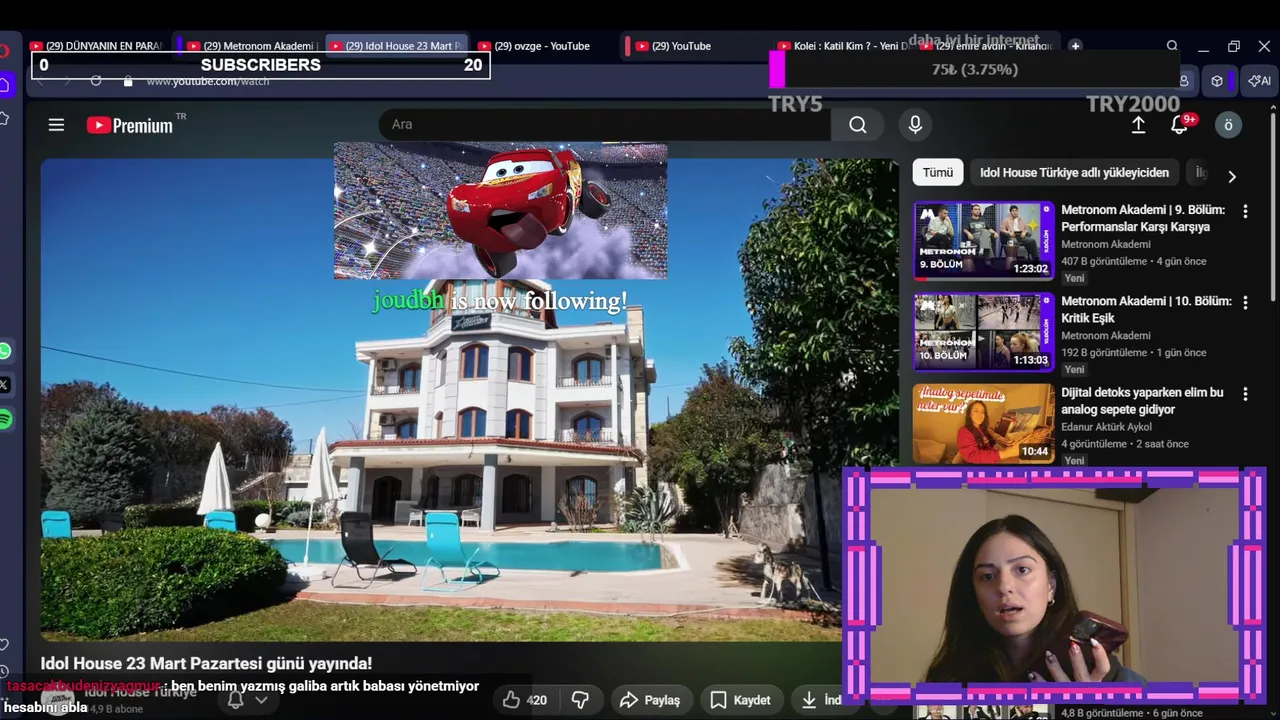Open the account avatar menu
The image size is (1280, 720).
tap(1228, 125)
